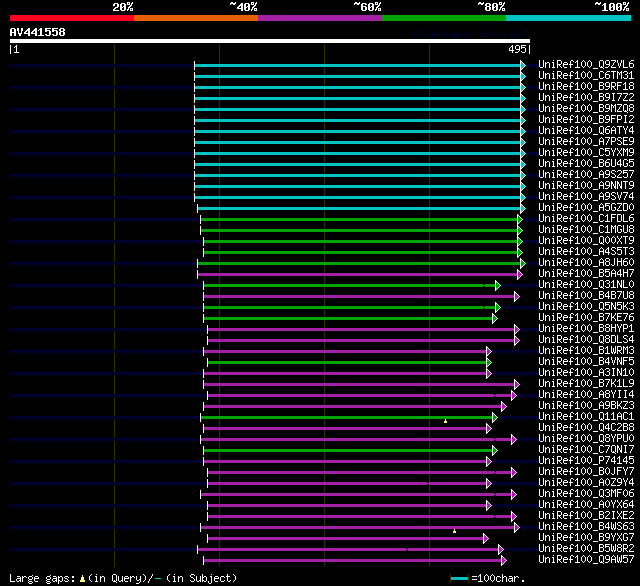The height and width of the screenshot is (586, 640).
Task: Select label UniRef100_Q3MF06
Action: (x=586, y=494)
